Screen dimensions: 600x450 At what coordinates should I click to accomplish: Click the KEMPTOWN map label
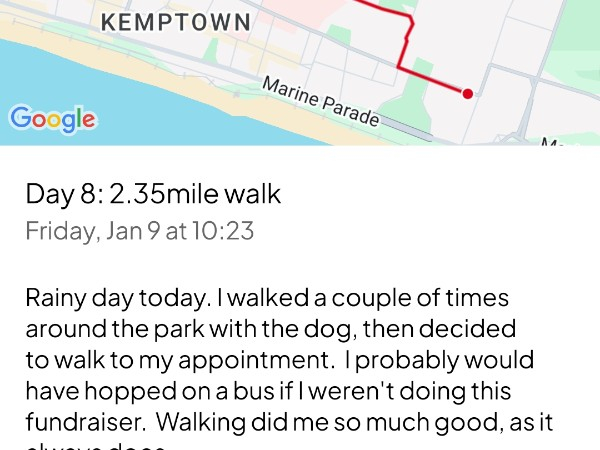[178, 21]
